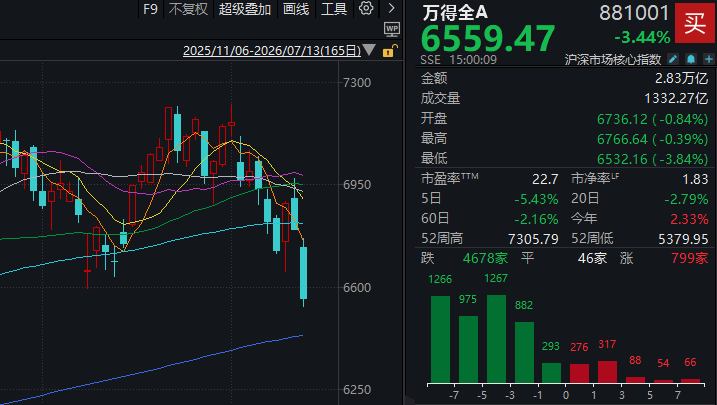Click the date range 2025/11/06-2026/07/13 link
717x405 pixels.
[272, 50]
